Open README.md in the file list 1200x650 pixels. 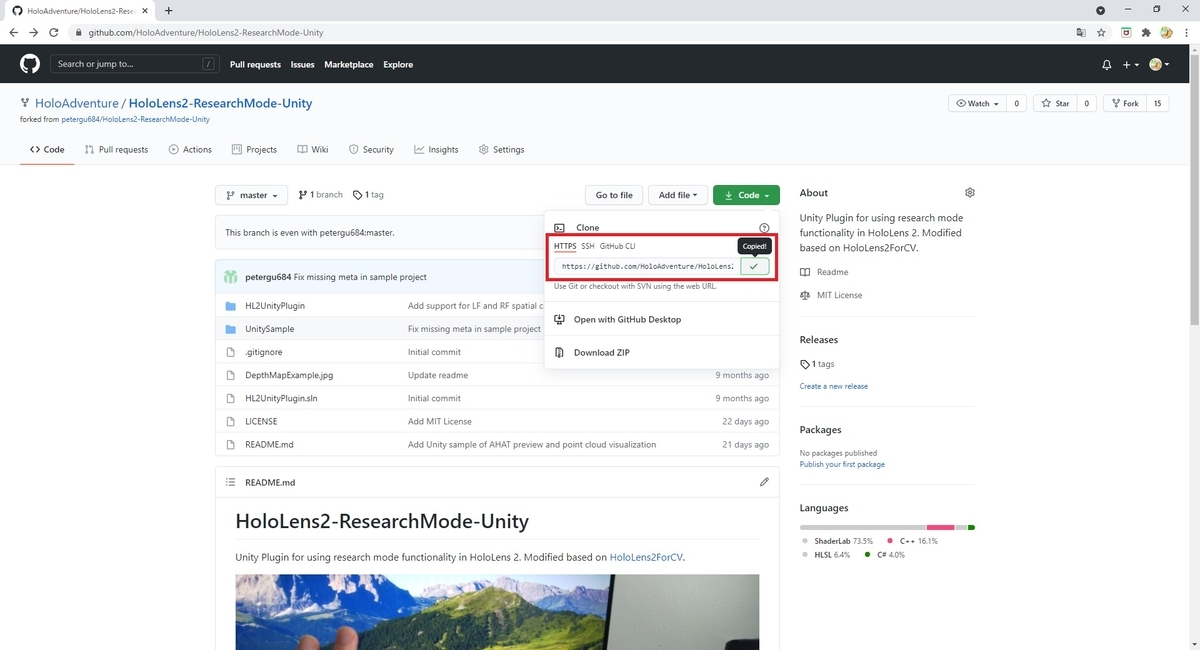point(269,444)
